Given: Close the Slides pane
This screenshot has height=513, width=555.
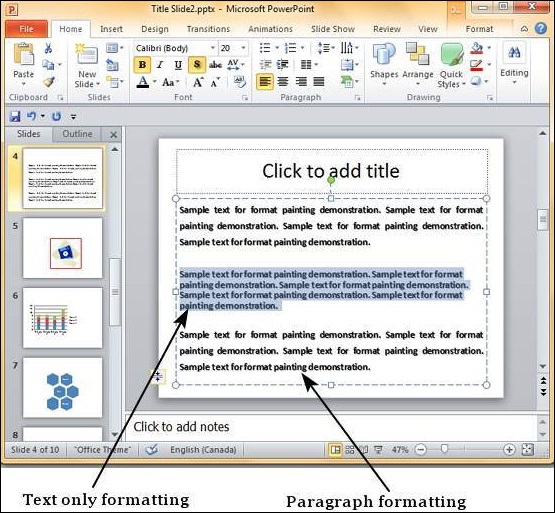Looking at the screenshot, I should coord(114,135).
